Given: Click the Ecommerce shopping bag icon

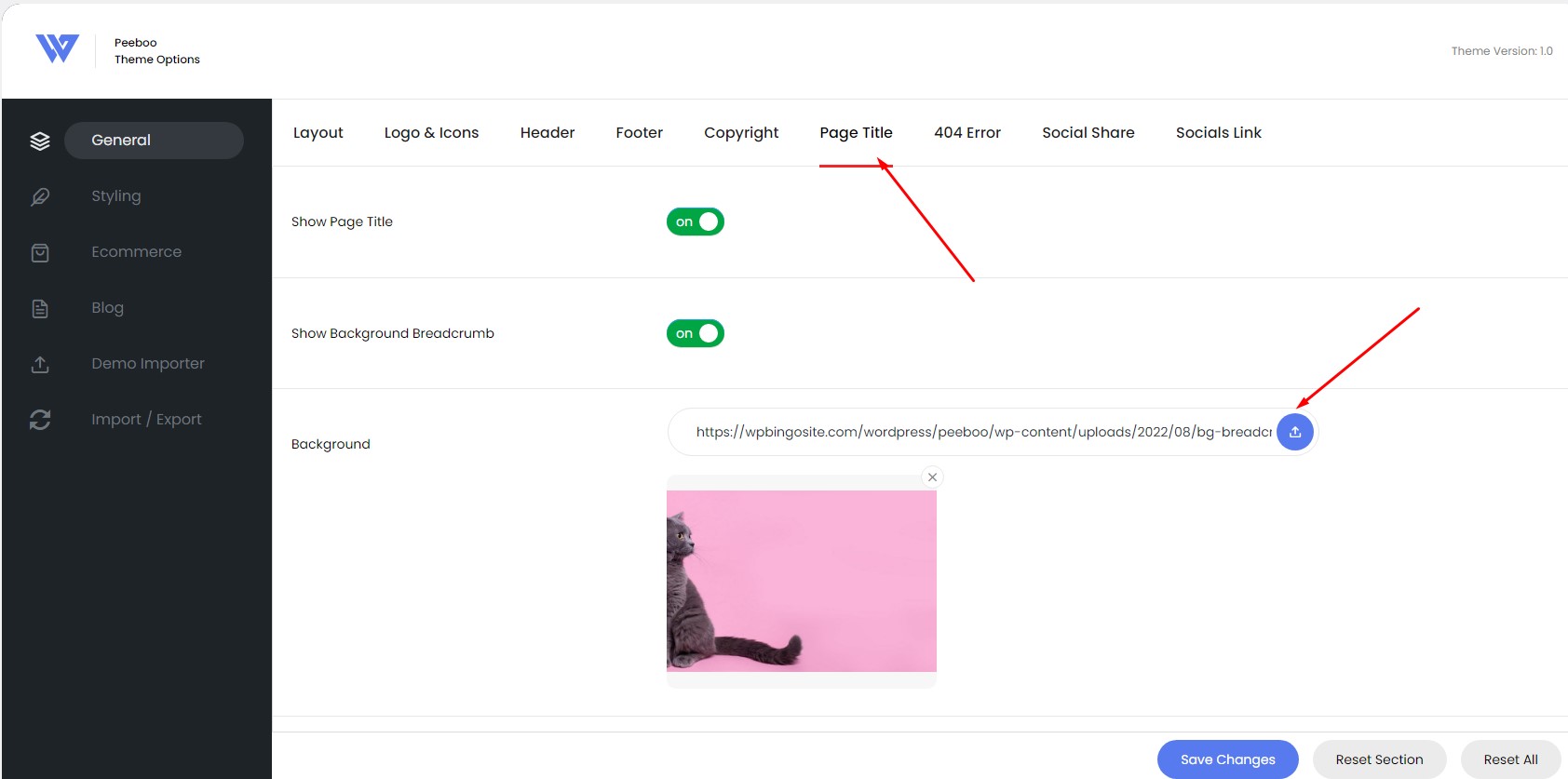Looking at the screenshot, I should pyautogui.click(x=40, y=252).
